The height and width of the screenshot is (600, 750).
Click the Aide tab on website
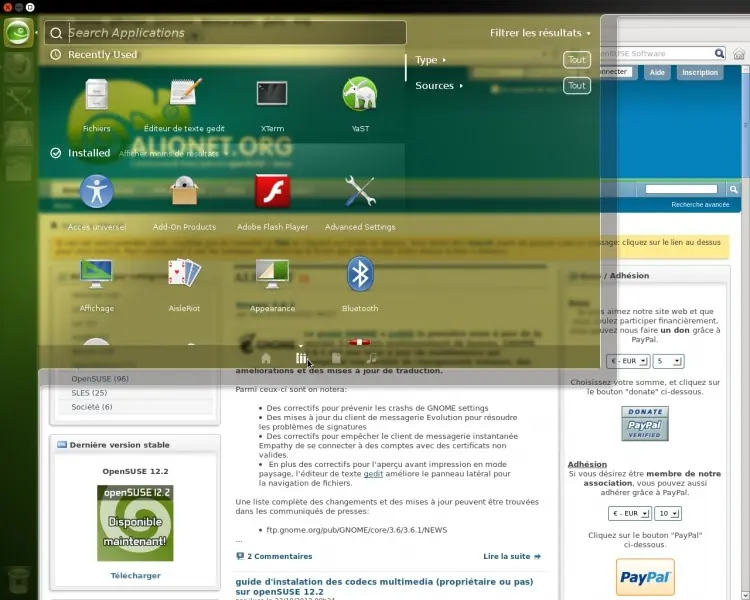tap(657, 72)
